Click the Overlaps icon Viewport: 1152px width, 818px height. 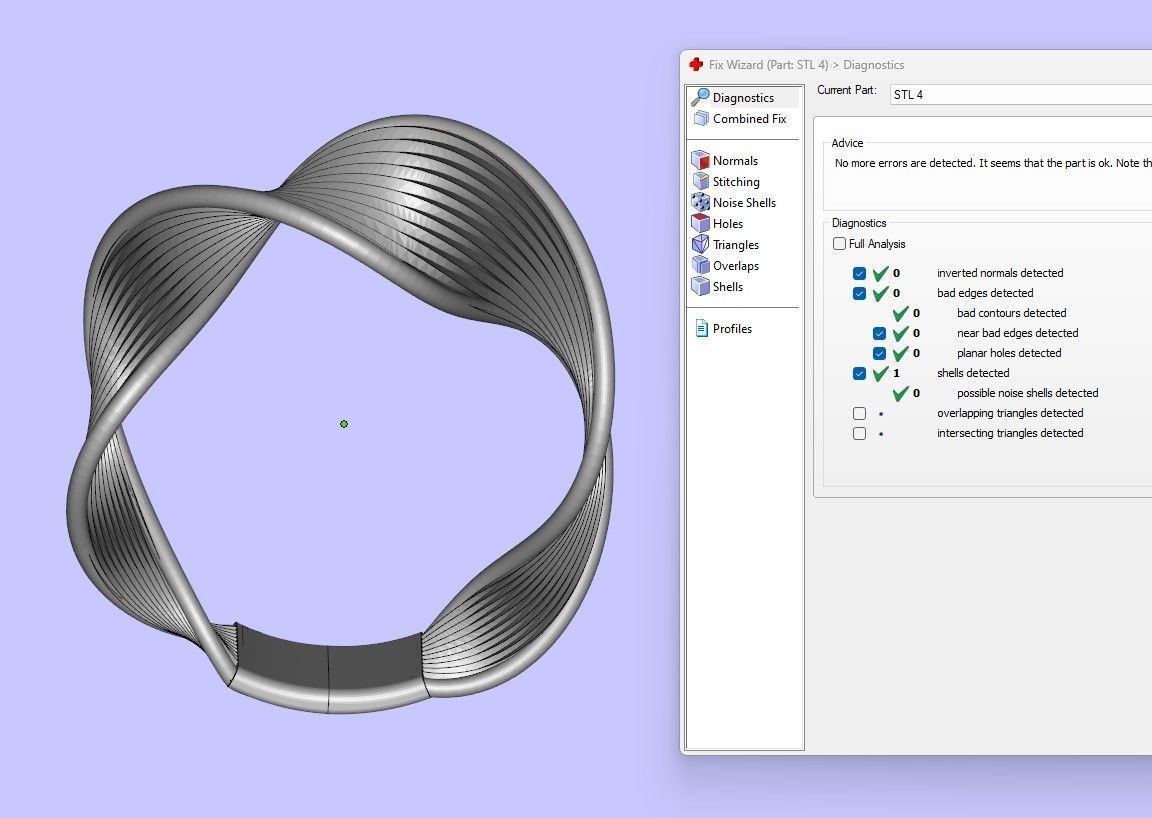(700, 265)
